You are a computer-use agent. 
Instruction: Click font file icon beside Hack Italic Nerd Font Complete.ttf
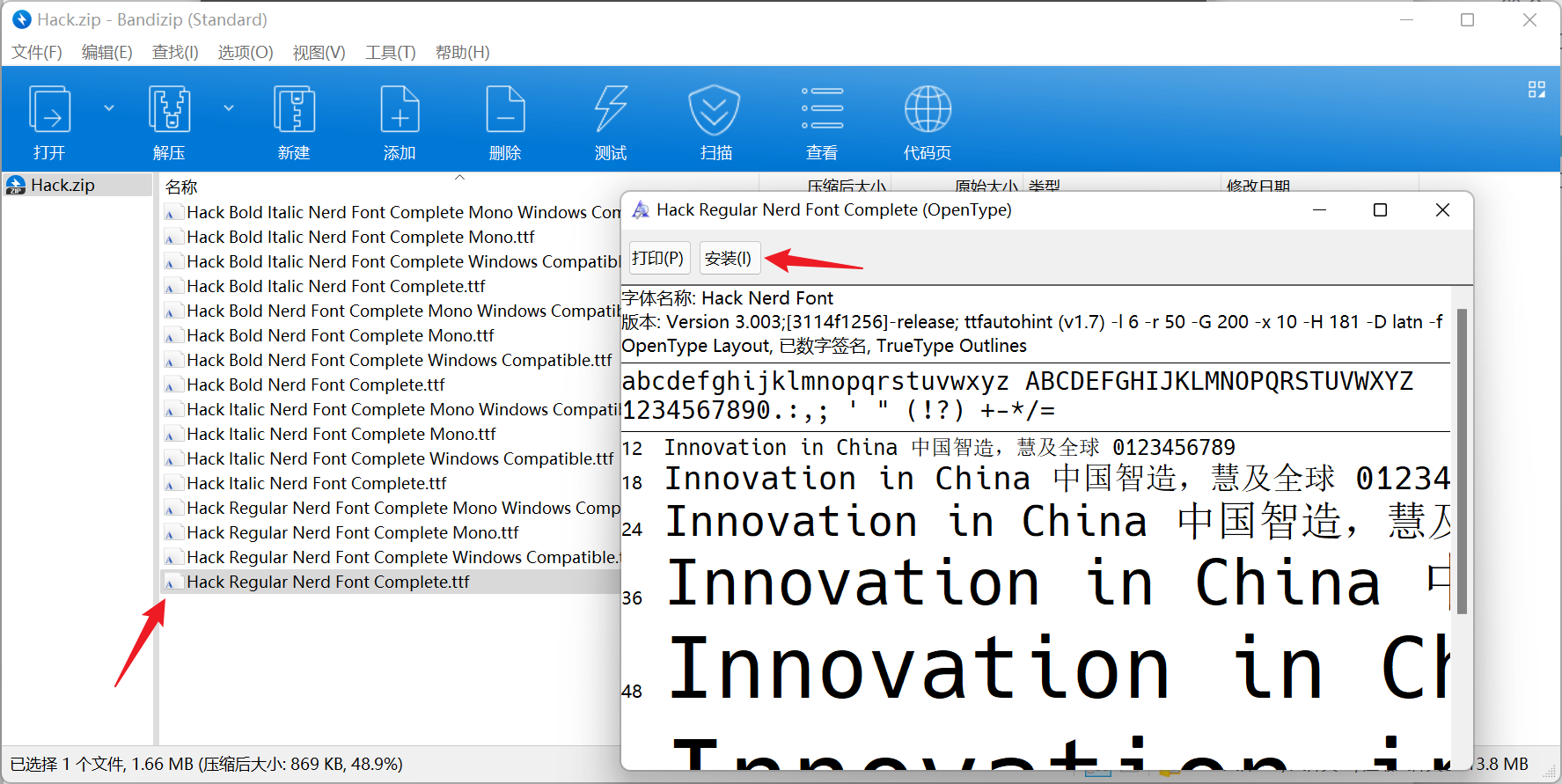click(173, 483)
